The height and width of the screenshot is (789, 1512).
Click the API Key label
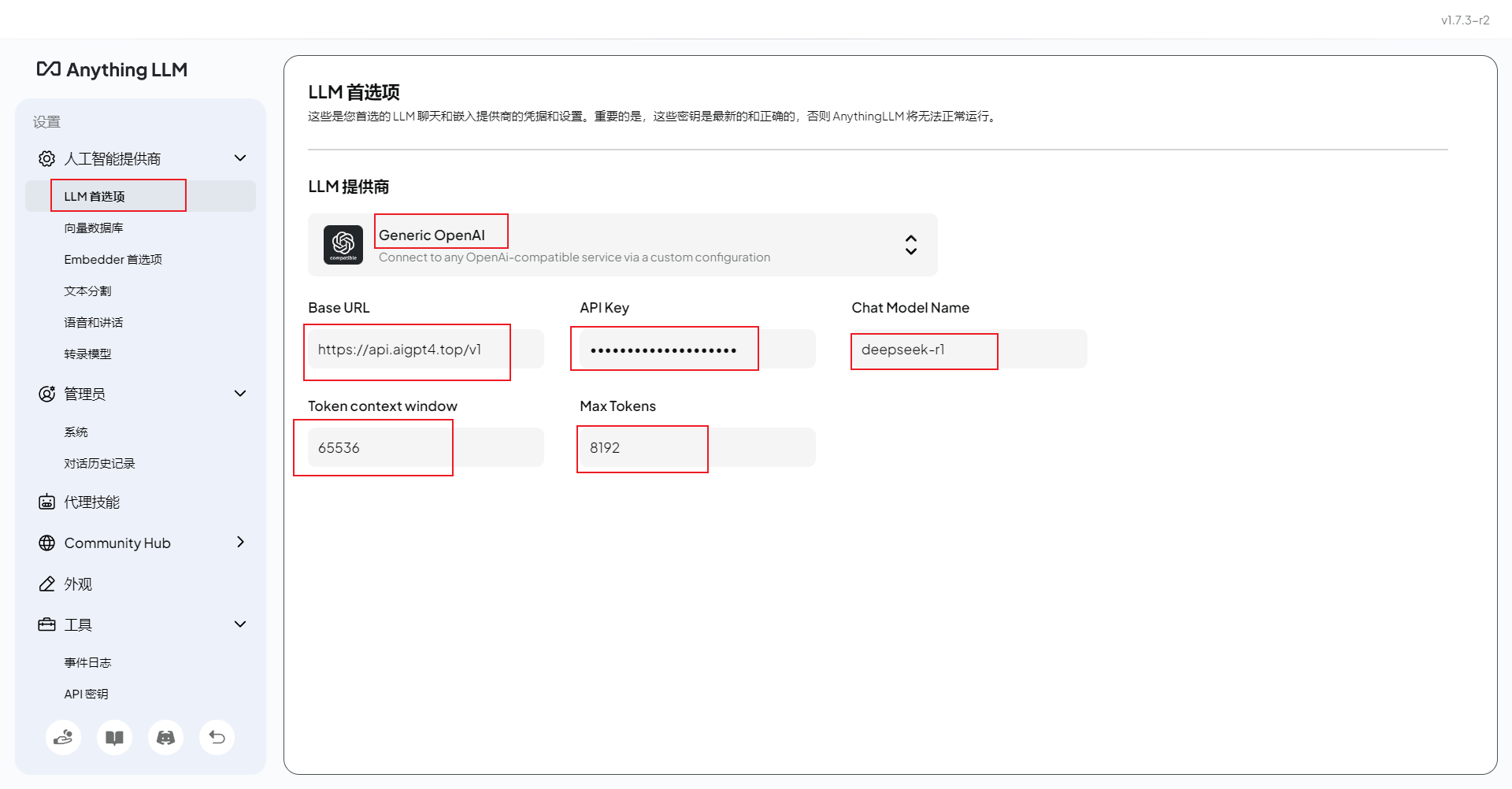pos(605,308)
